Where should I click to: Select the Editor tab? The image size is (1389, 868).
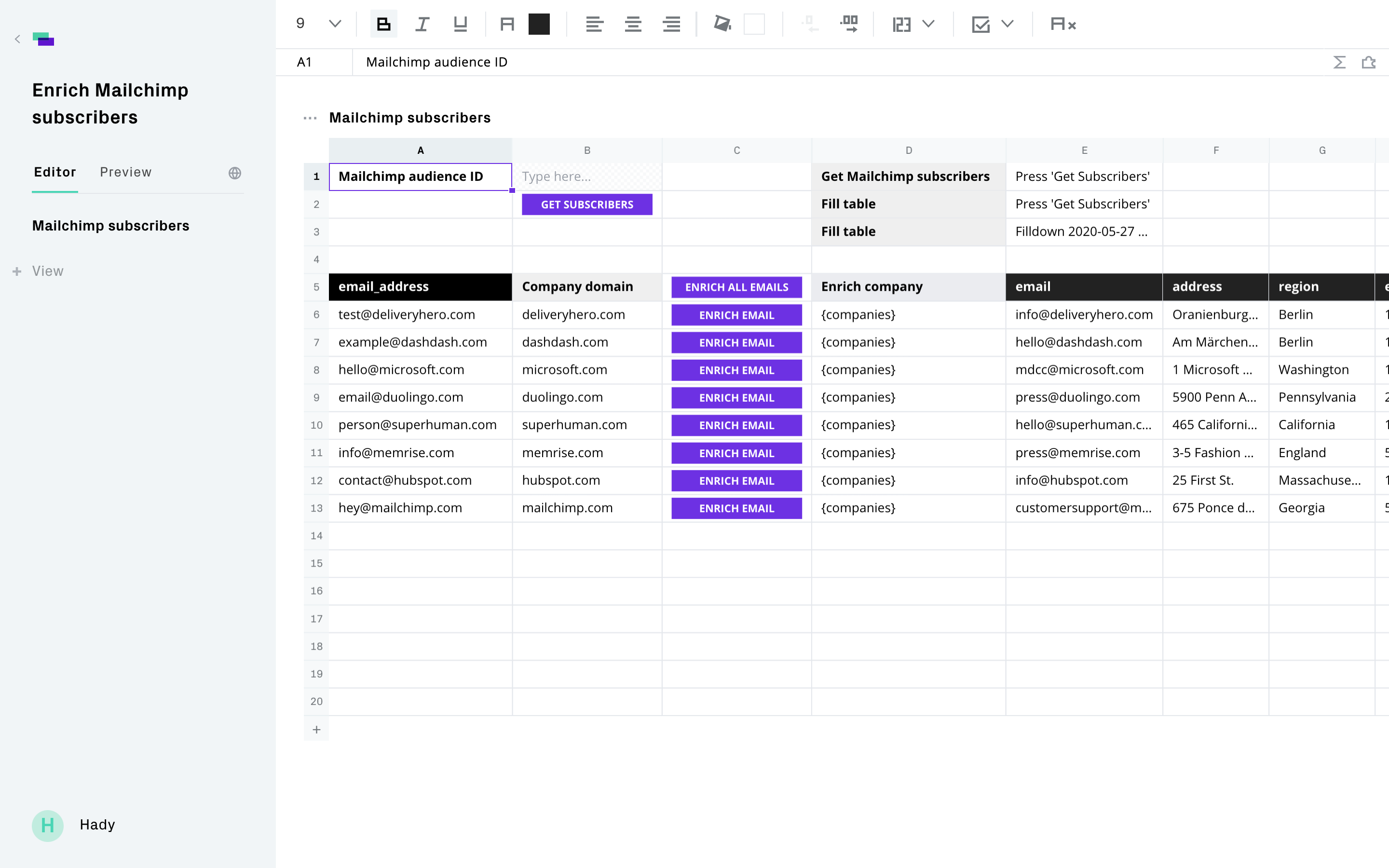[55, 172]
